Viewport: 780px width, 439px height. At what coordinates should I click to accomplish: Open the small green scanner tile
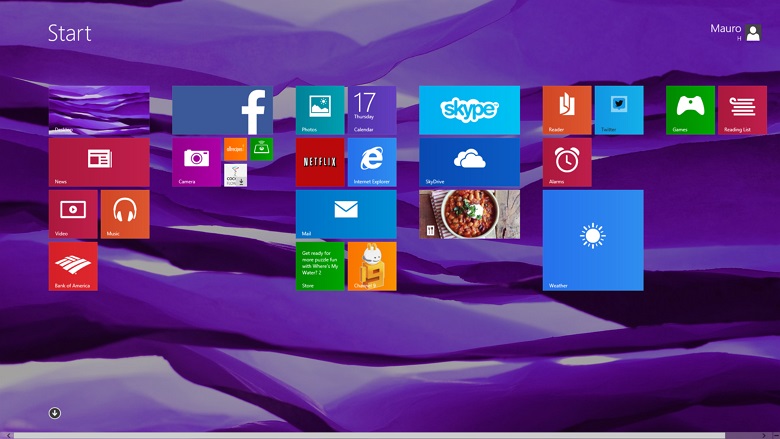coord(261,149)
